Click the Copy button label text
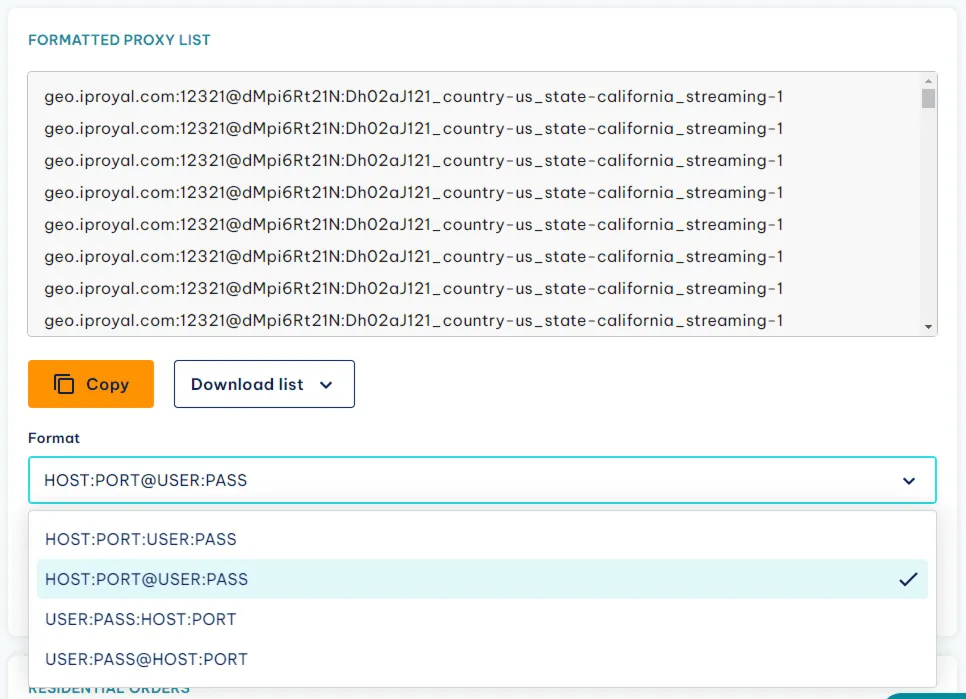 (x=107, y=384)
